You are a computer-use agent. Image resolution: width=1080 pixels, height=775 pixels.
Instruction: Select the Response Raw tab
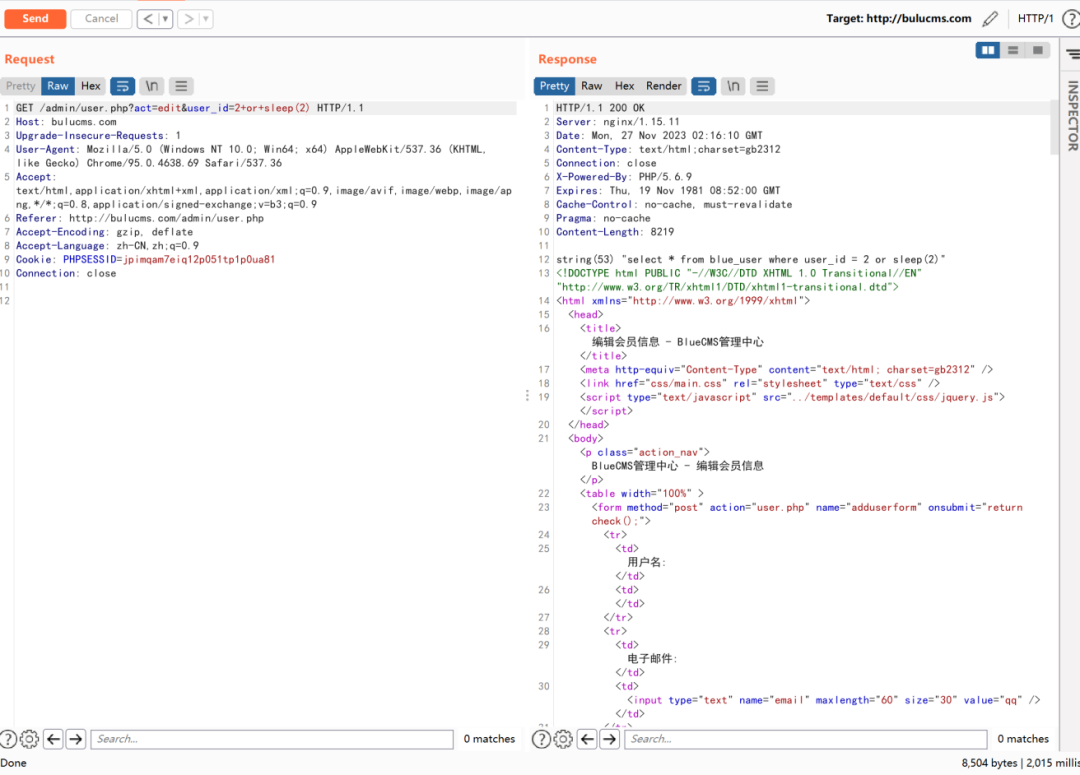592,86
